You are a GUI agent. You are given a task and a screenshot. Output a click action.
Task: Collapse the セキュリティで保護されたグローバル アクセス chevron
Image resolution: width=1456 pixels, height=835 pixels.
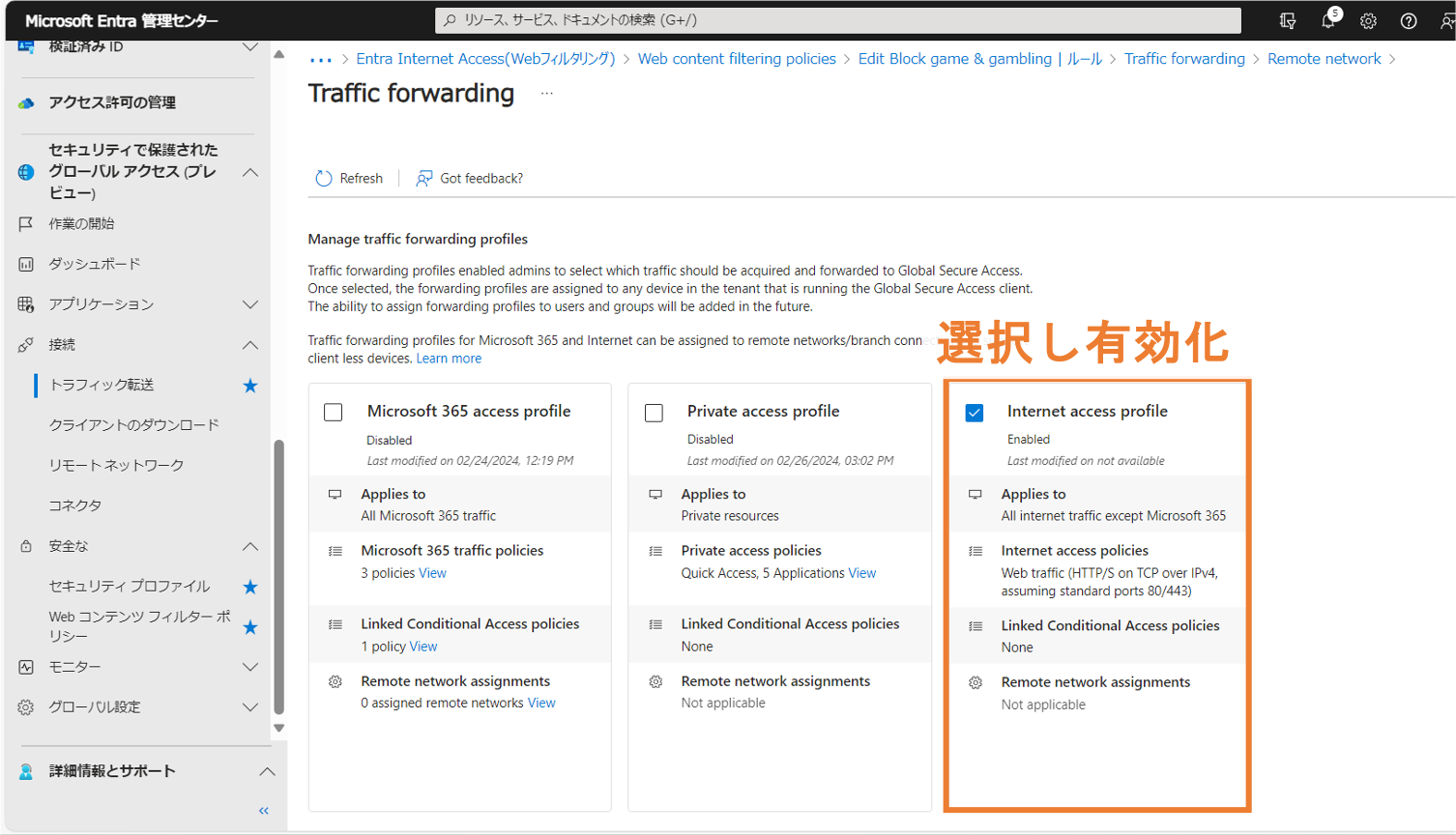pyautogui.click(x=250, y=172)
